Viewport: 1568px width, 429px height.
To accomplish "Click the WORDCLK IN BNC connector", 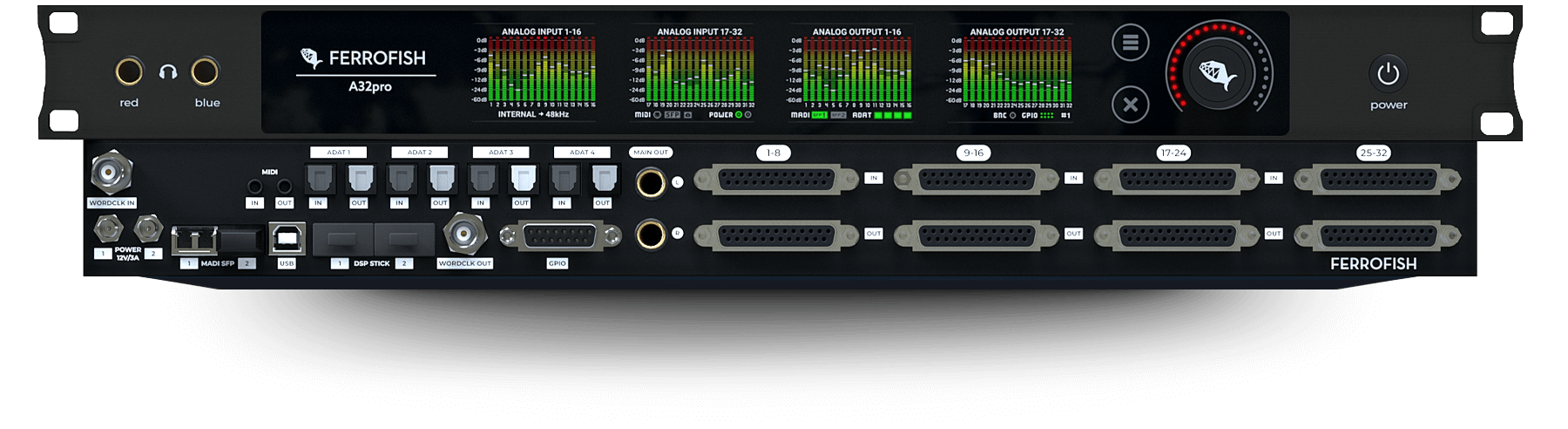I will point(111,174).
